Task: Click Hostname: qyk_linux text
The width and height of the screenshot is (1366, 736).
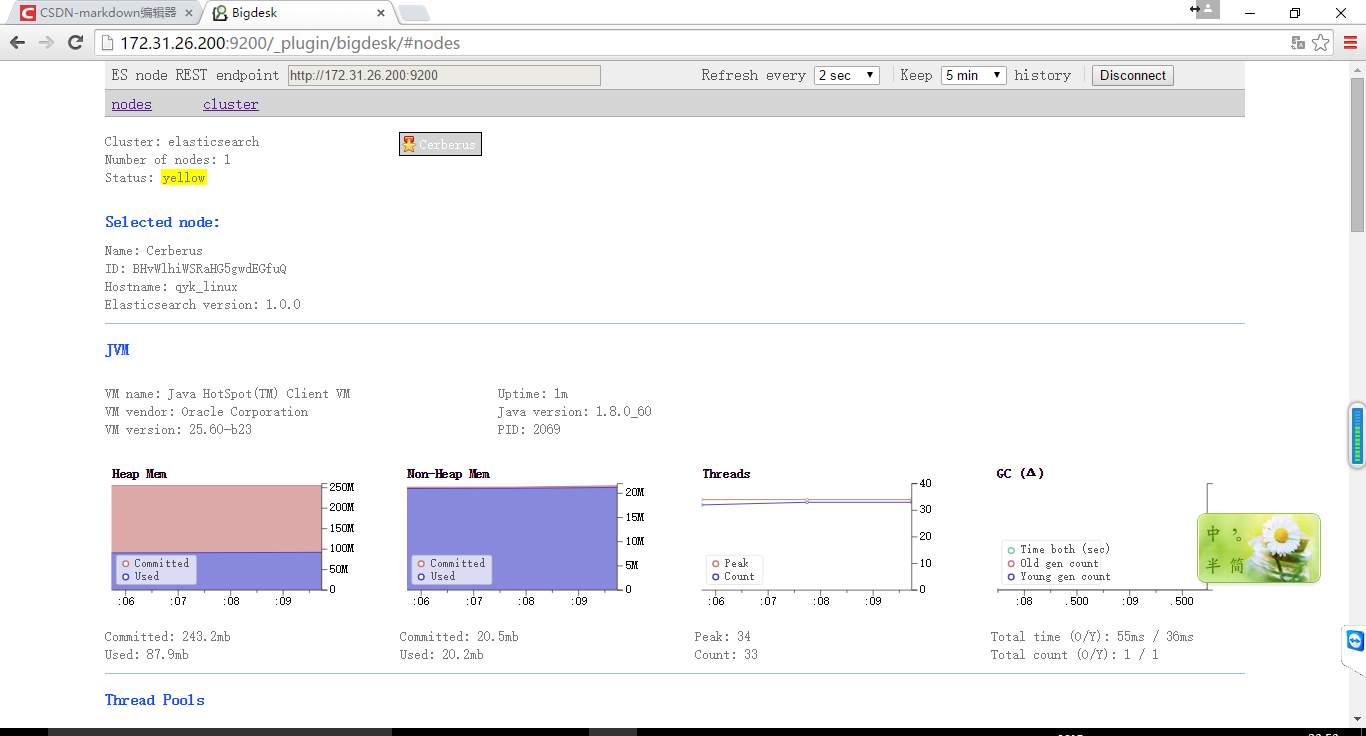Action: 171,287
